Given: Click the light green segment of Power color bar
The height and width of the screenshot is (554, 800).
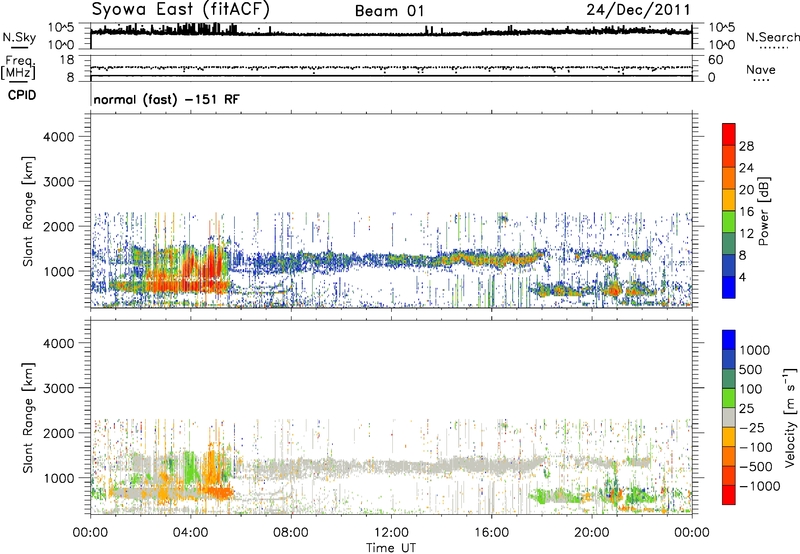Looking at the screenshot, I should [729, 221].
